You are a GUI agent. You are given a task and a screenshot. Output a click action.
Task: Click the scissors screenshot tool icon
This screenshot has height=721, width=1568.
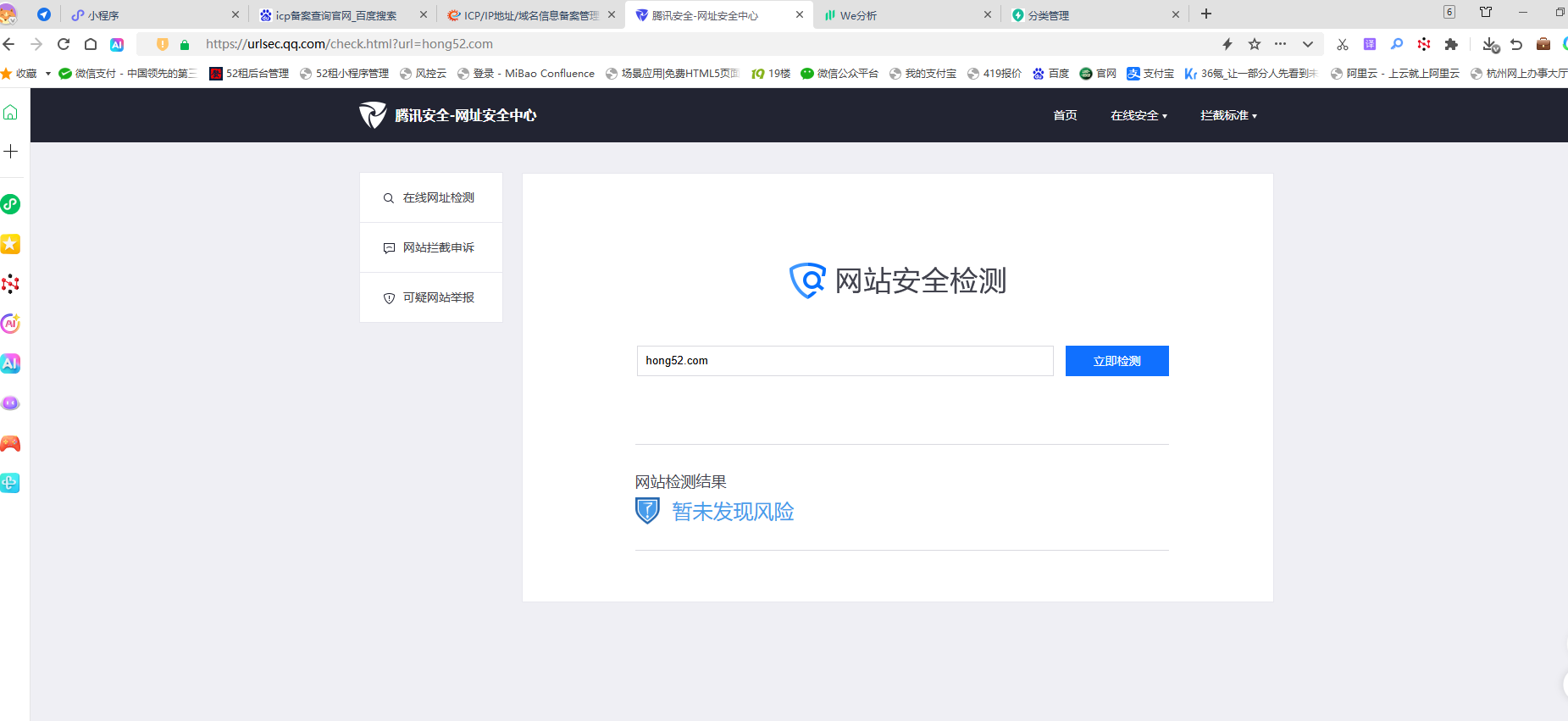1343,44
